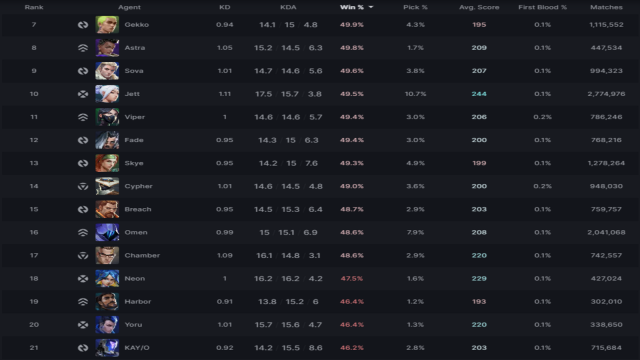Click the Duelist role icon beside Jett

click(83, 94)
